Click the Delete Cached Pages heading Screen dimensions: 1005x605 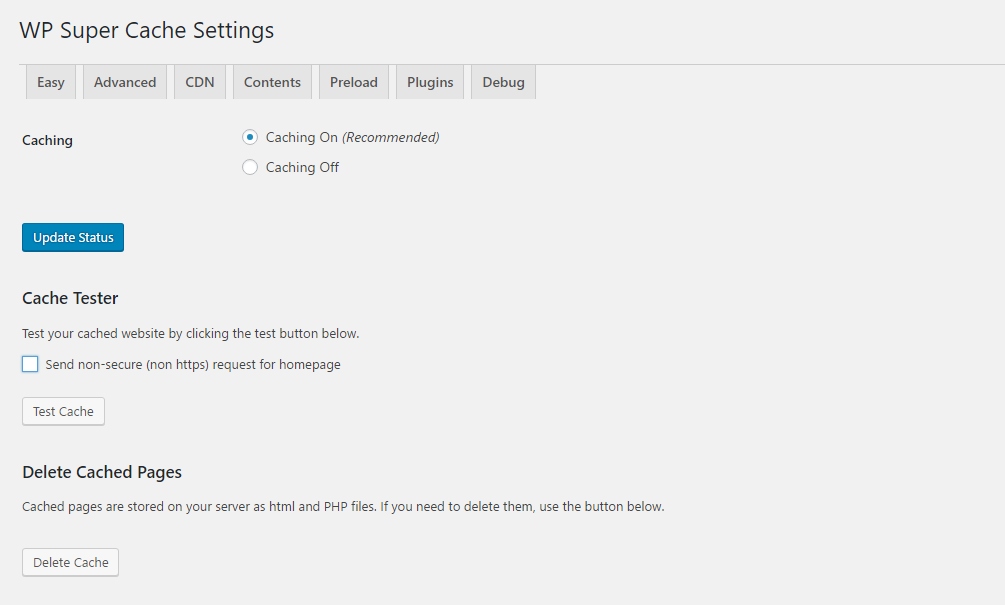coord(102,472)
